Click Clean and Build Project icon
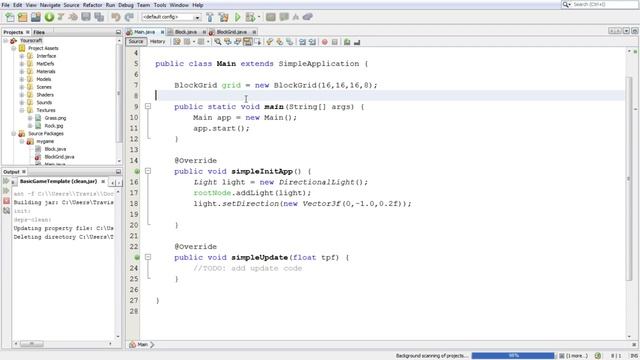 (224, 17)
